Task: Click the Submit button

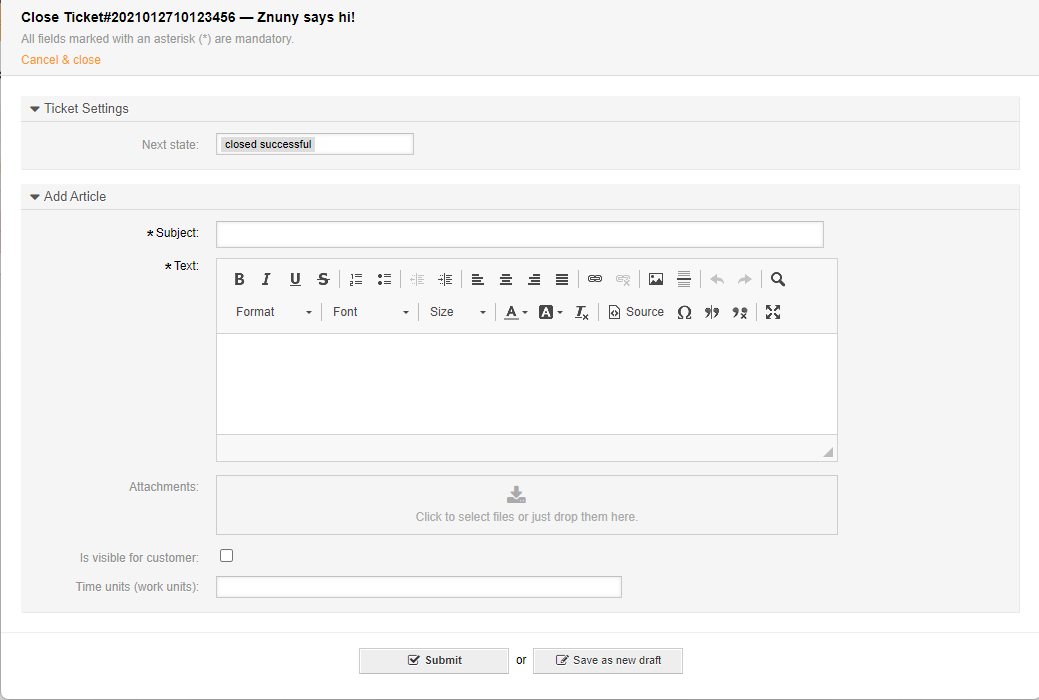Action: [434, 660]
